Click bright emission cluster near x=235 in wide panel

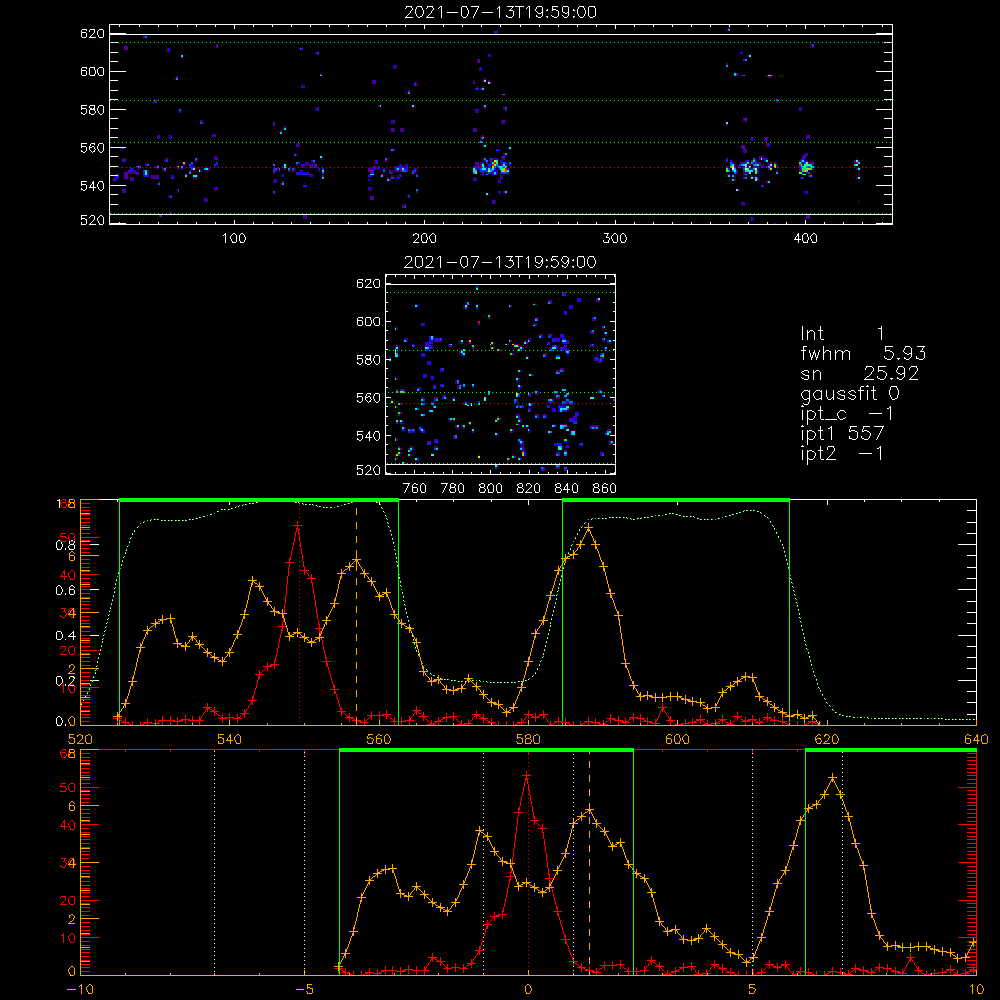tap(491, 167)
